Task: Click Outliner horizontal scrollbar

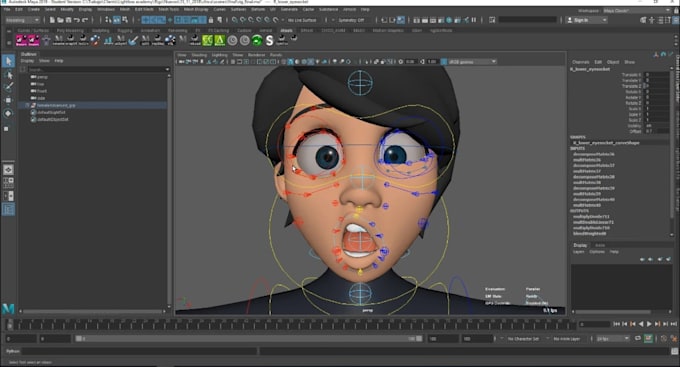Action: (x=92, y=311)
